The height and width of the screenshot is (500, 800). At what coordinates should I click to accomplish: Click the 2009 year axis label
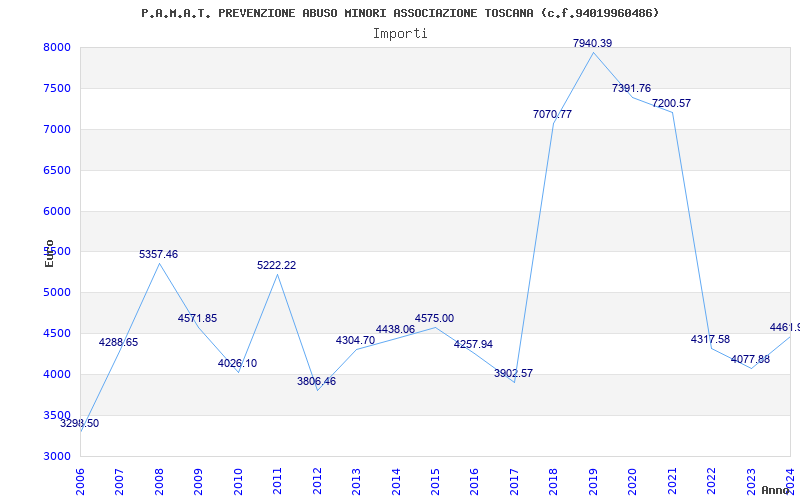click(198, 482)
